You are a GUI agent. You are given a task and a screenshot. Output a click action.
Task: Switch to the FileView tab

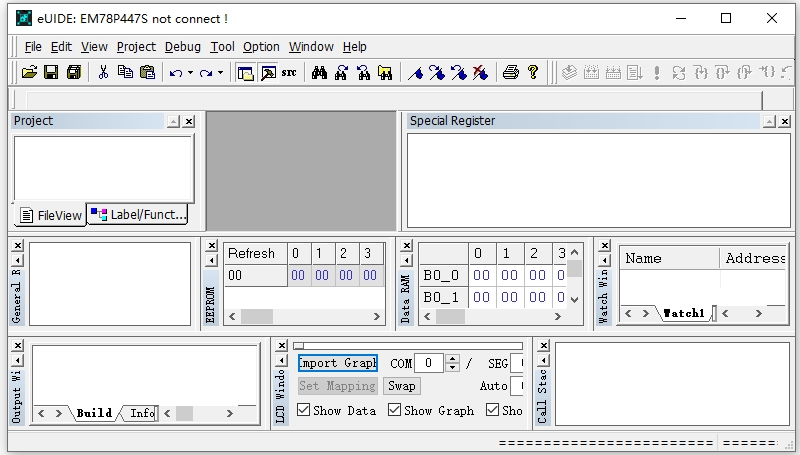[51, 215]
